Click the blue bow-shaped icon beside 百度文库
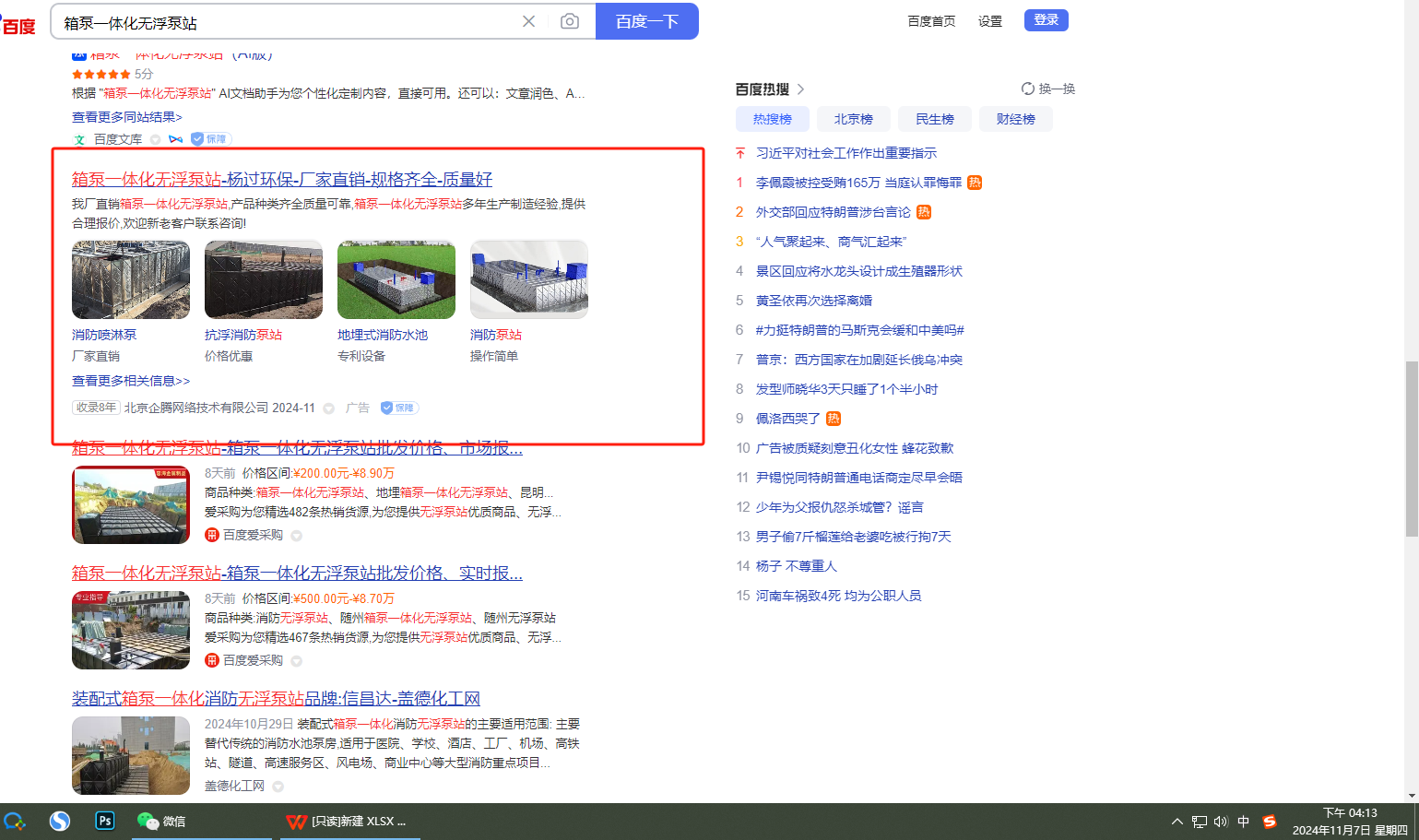This screenshot has width=1419, height=840. point(175,139)
